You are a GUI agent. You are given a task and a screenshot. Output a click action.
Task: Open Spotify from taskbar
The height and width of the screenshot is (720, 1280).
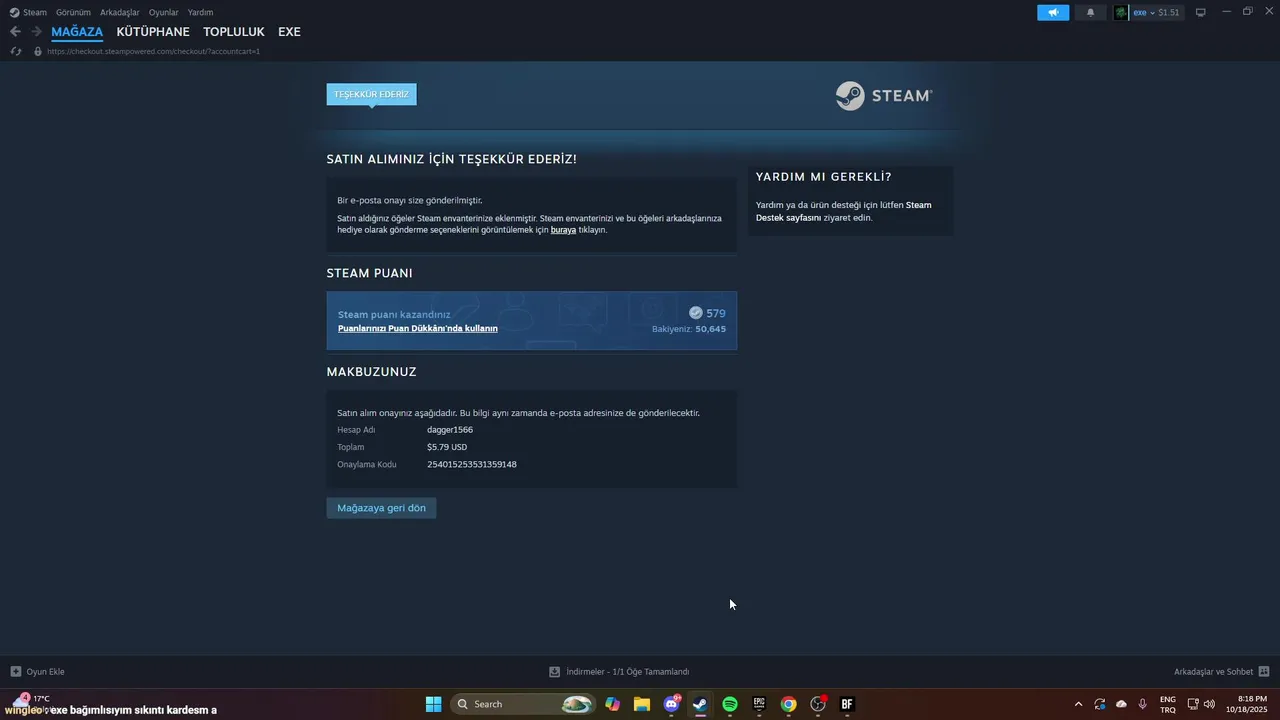(x=730, y=704)
